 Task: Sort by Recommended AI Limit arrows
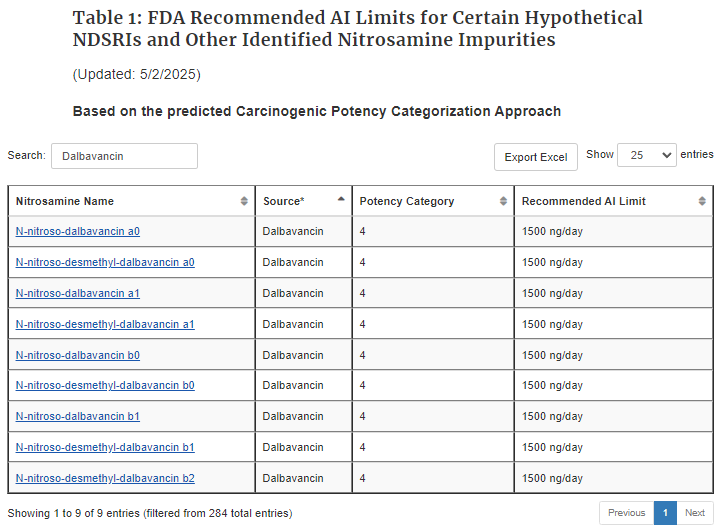click(x=702, y=201)
